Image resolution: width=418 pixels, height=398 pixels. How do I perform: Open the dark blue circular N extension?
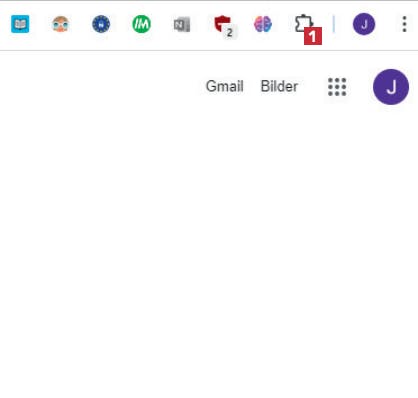pyautogui.click(x=101, y=24)
